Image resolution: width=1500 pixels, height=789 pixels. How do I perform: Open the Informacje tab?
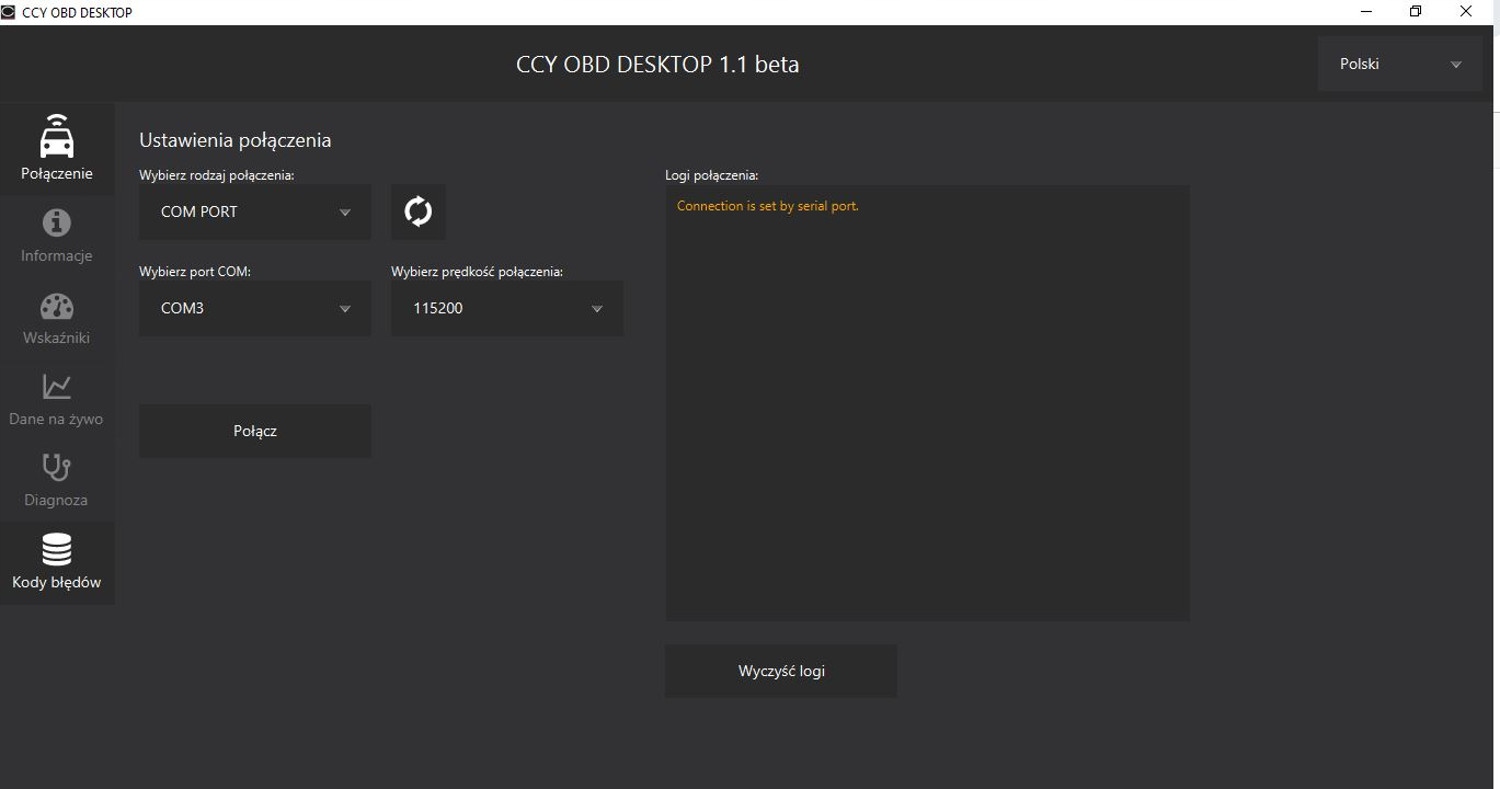click(x=57, y=235)
